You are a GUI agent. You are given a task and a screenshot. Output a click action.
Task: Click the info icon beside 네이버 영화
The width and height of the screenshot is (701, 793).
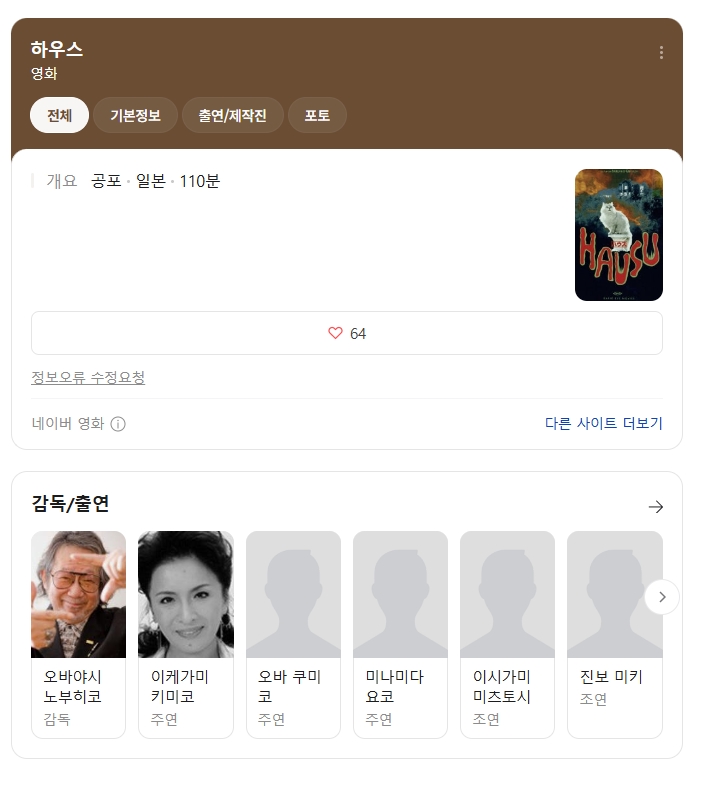coord(118,424)
